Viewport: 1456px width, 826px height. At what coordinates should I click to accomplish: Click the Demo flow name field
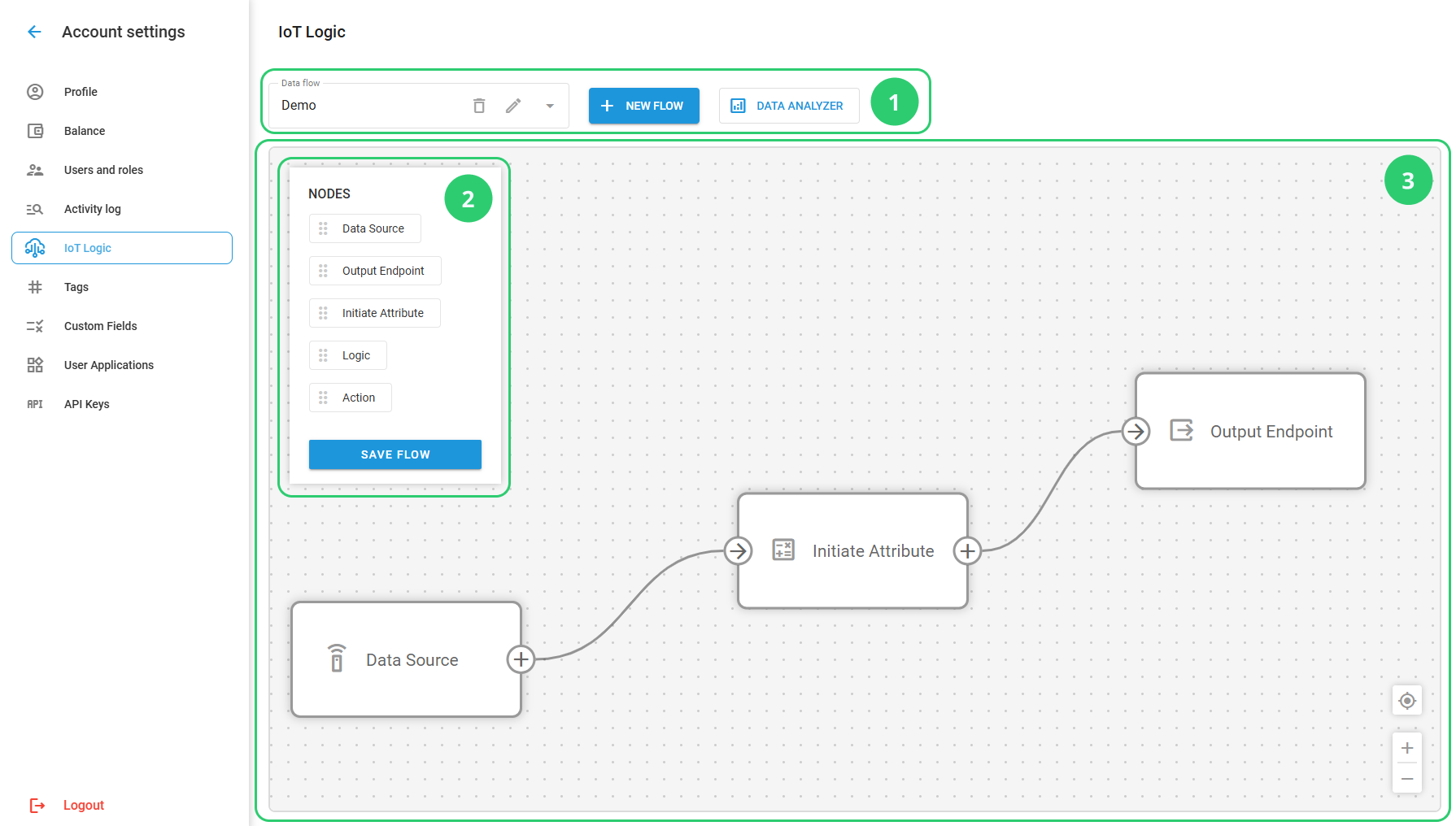pyautogui.click(x=366, y=105)
